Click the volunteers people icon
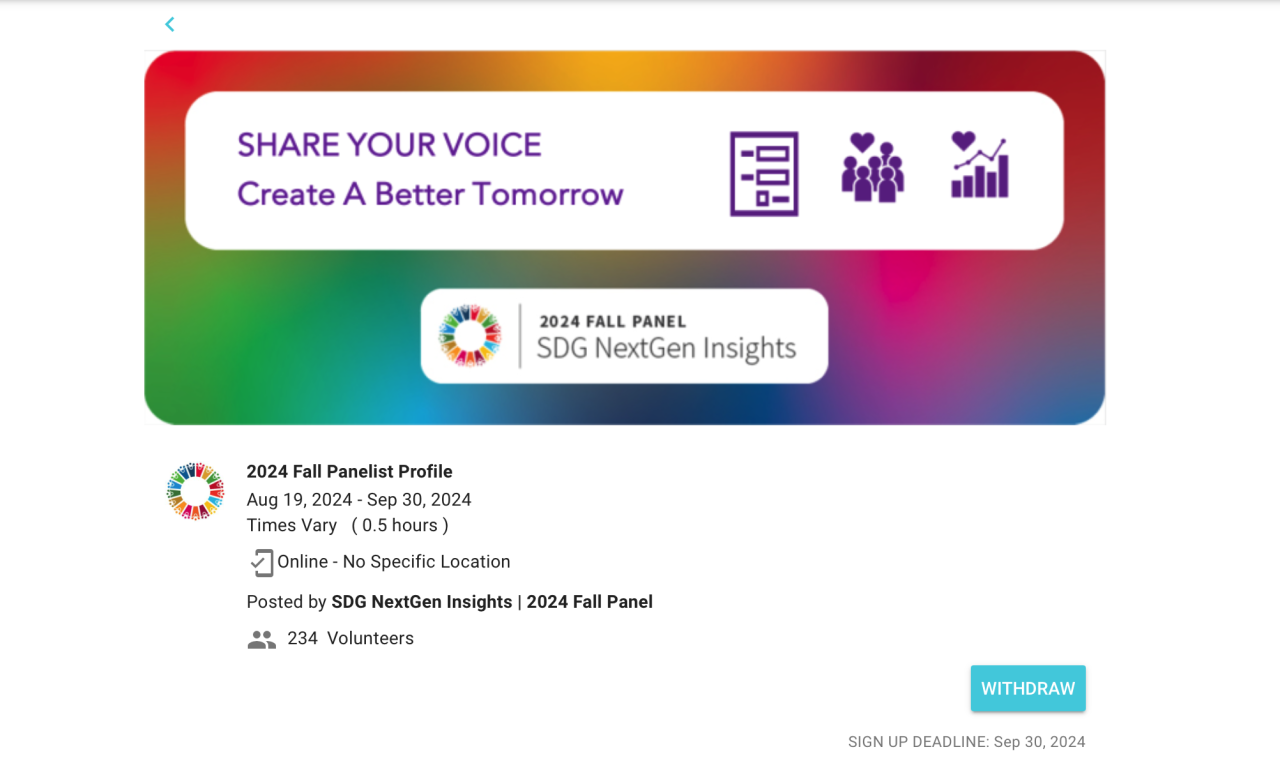This screenshot has height=770, width=1280. pos(261,639)
